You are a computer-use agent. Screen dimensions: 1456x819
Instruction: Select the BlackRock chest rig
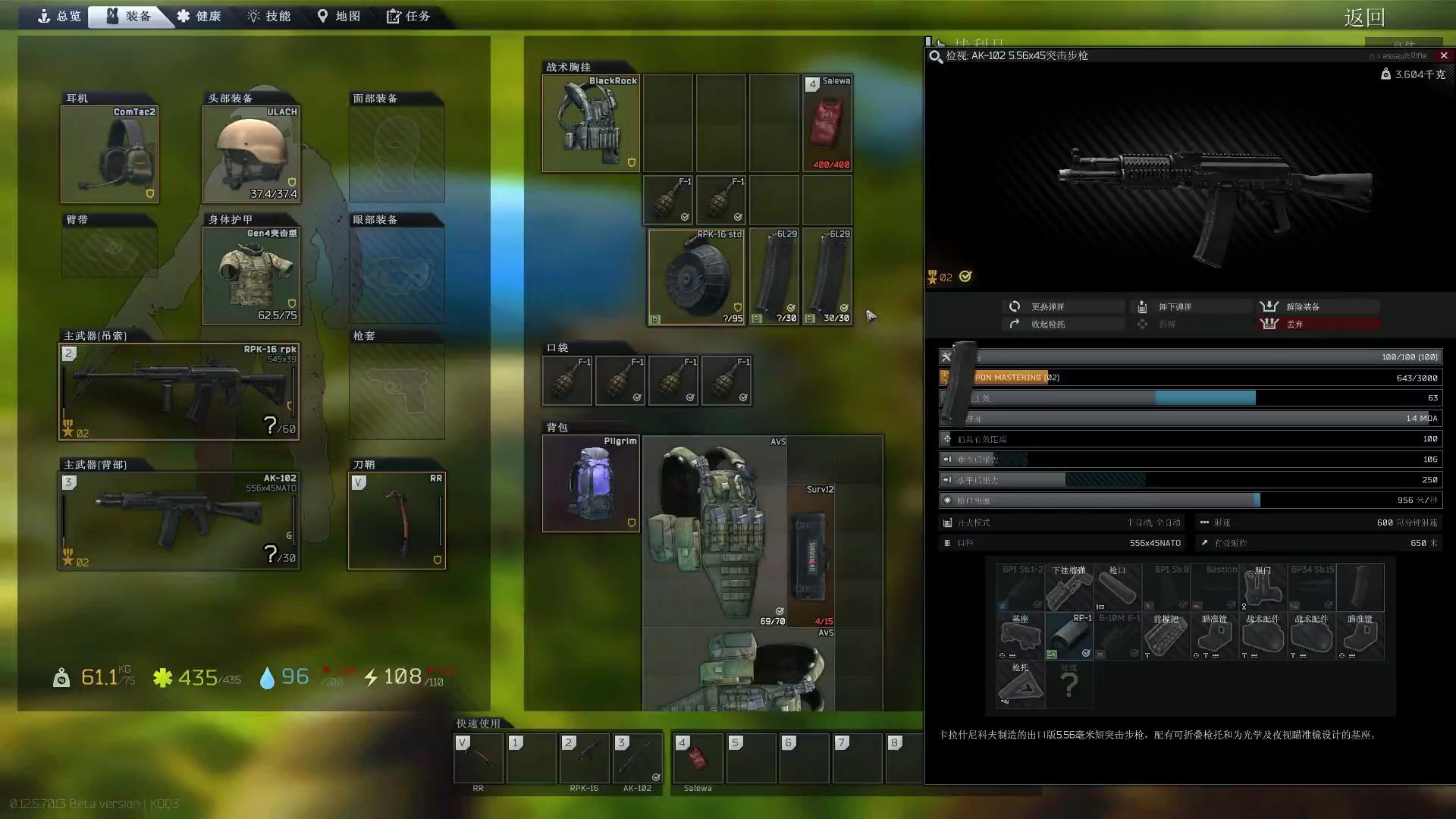(591, 123)
